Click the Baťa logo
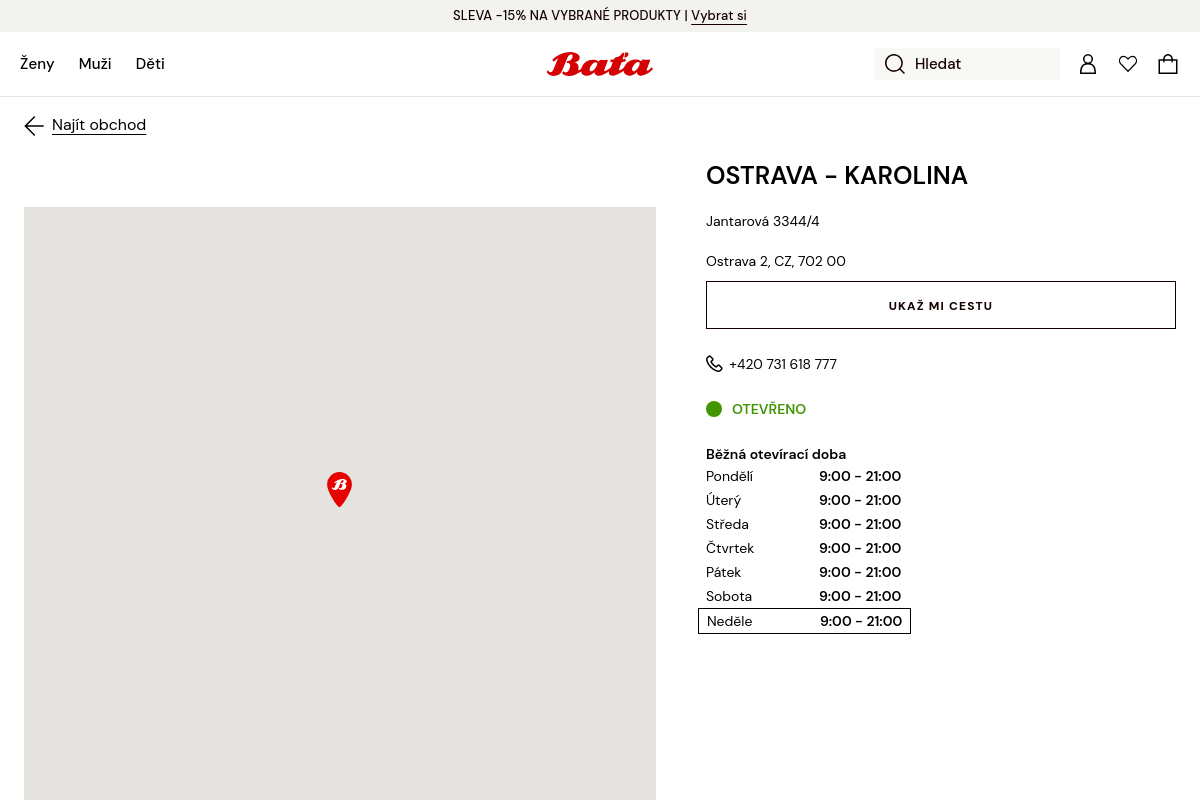The height and width of the screenshot is (800, 1200). 599,64
